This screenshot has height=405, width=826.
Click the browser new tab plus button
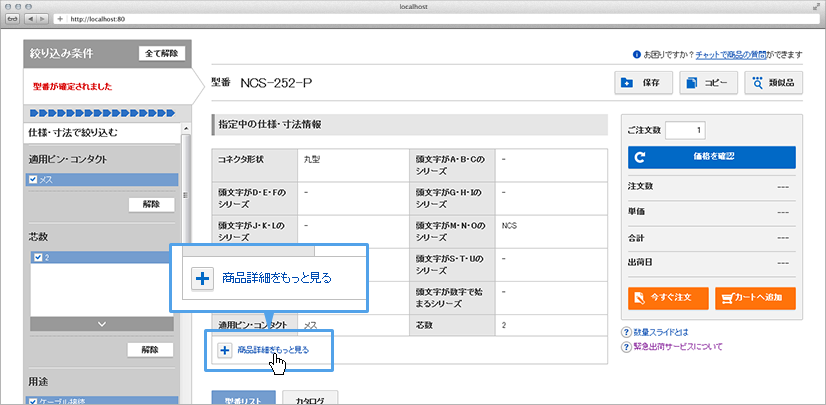pyautogui.click(x=61, y=19)
